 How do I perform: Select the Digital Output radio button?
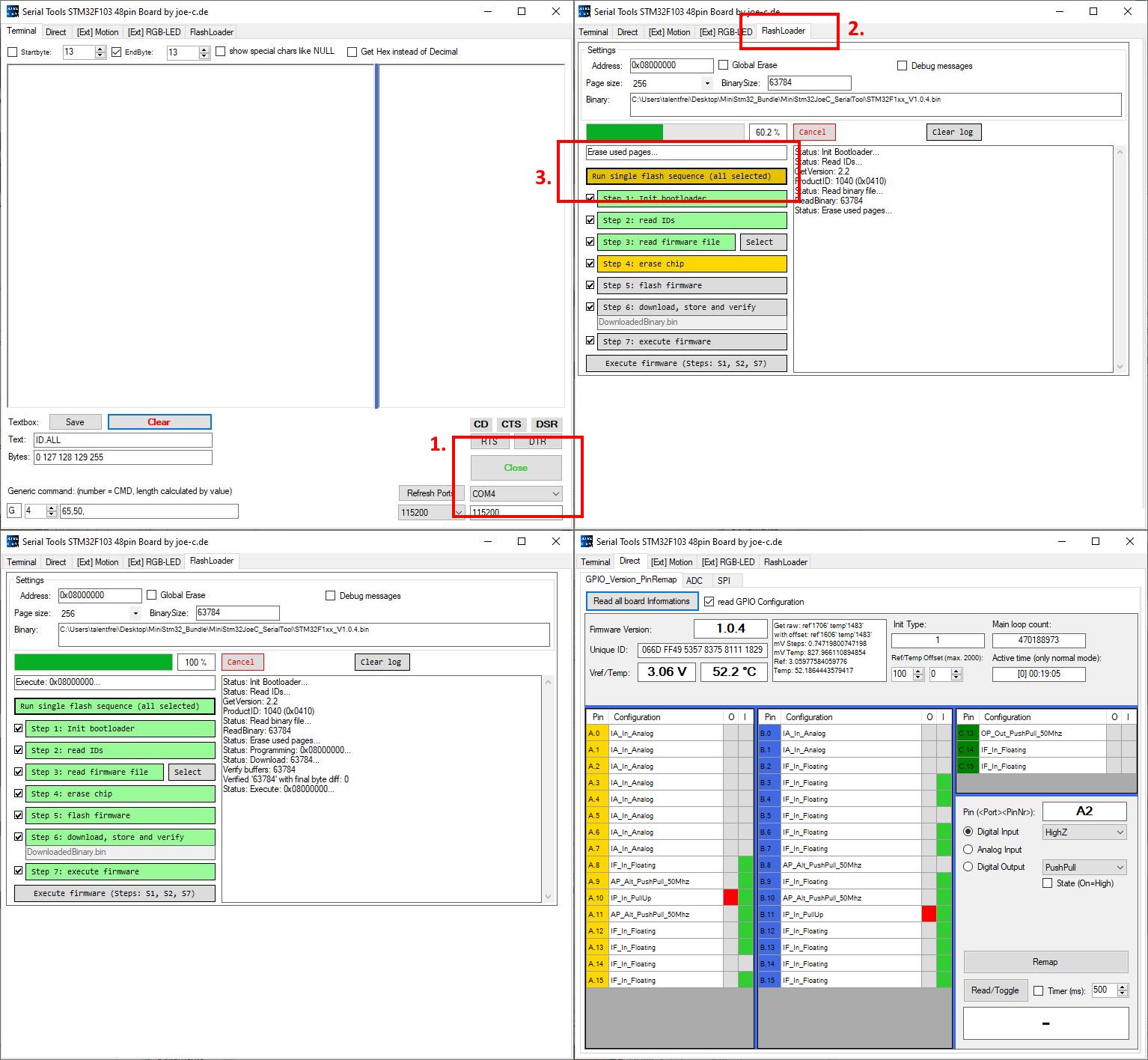(968, 867)
